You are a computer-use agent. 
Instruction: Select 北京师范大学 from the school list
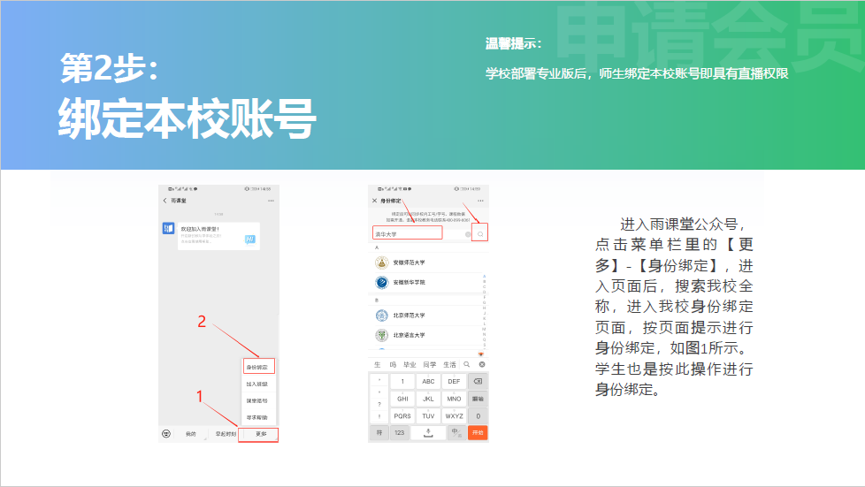coord(428,315)
